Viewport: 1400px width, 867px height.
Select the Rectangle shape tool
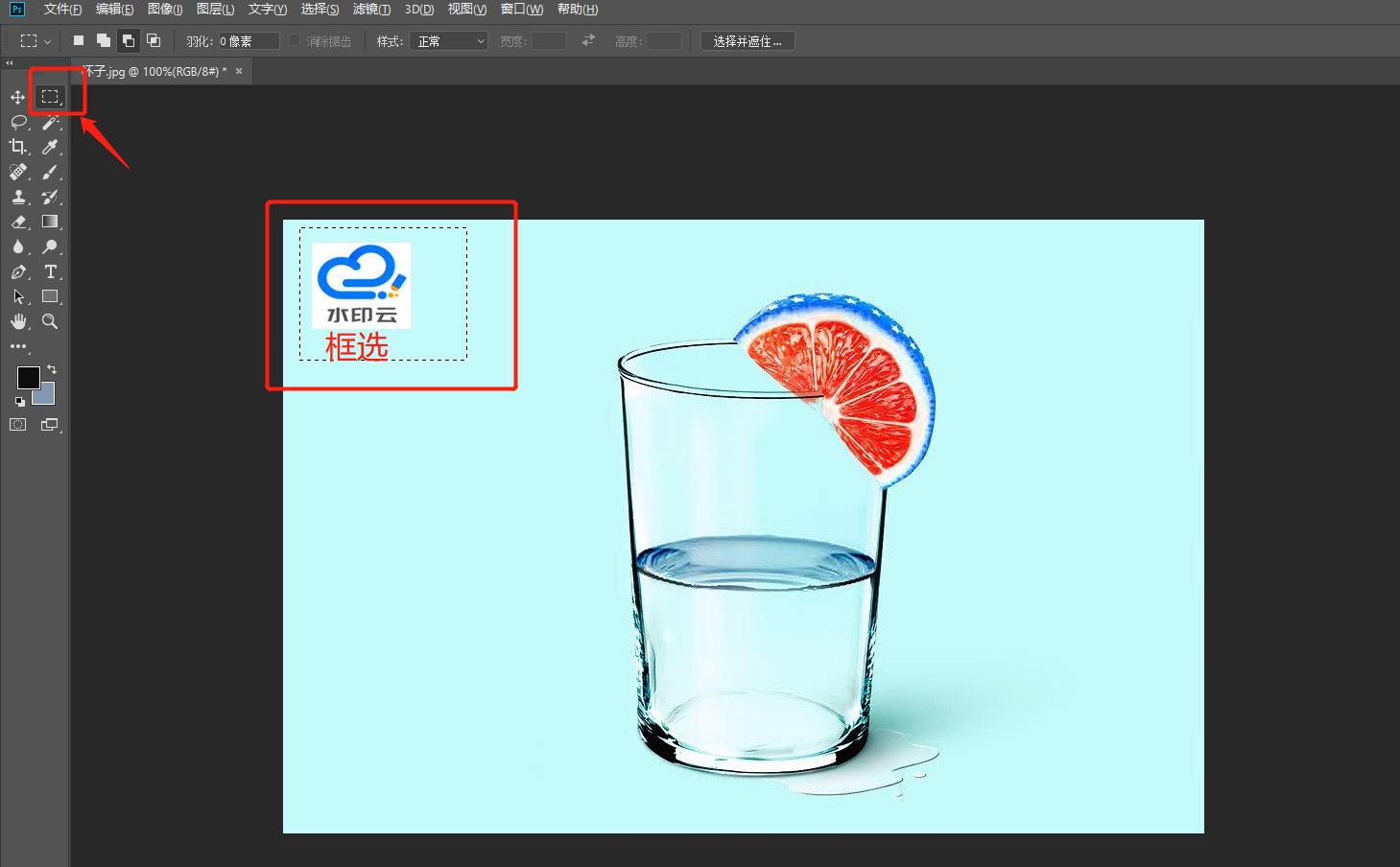pos(50,296)
